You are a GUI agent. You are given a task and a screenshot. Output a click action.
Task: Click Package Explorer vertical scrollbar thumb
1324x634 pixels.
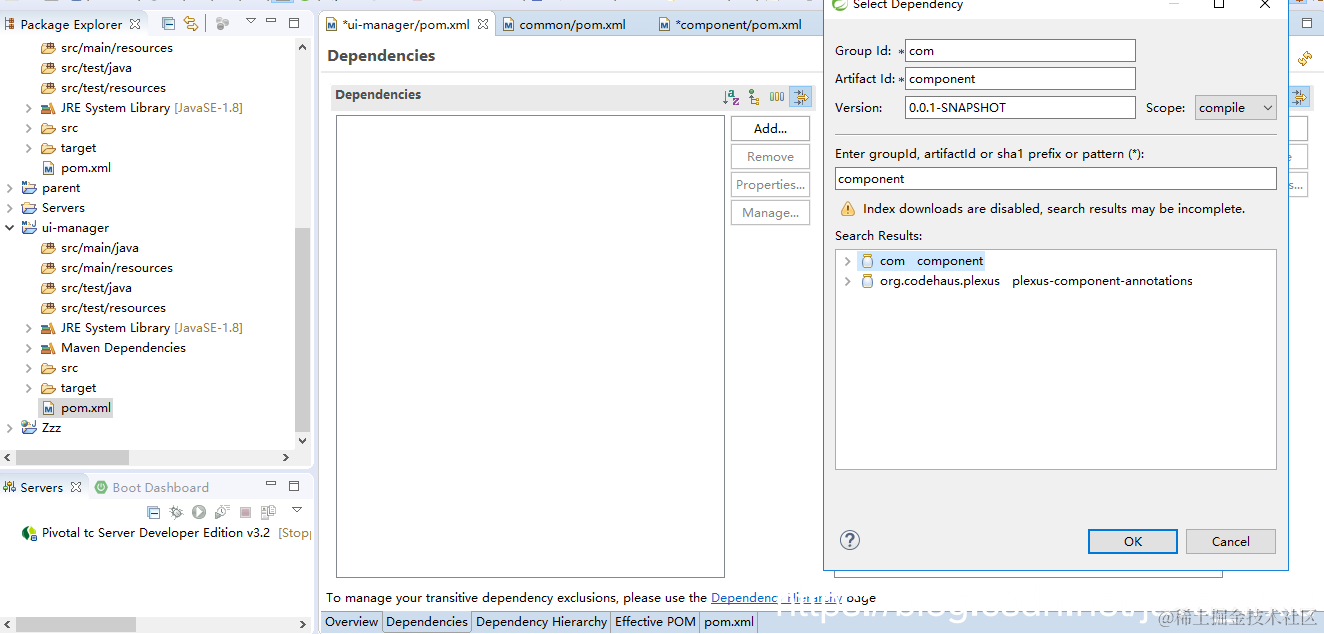point(303,329)
